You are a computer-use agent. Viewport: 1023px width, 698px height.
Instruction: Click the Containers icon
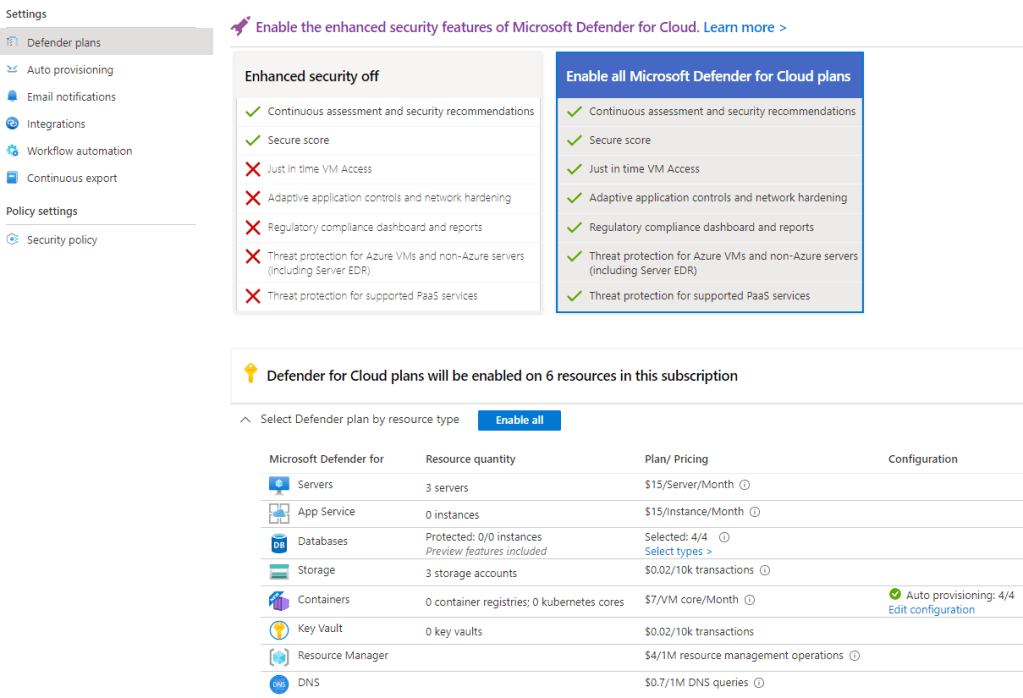(279, 601)
